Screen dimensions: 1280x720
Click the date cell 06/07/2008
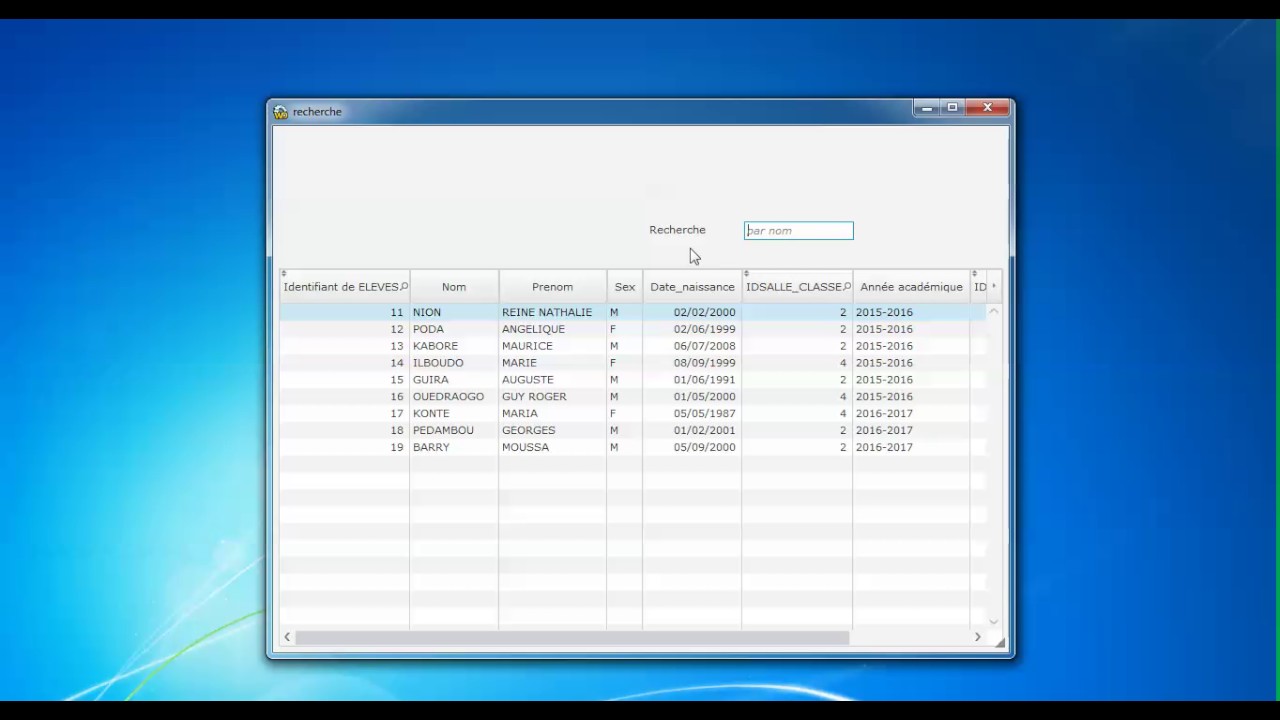[692, 346]
